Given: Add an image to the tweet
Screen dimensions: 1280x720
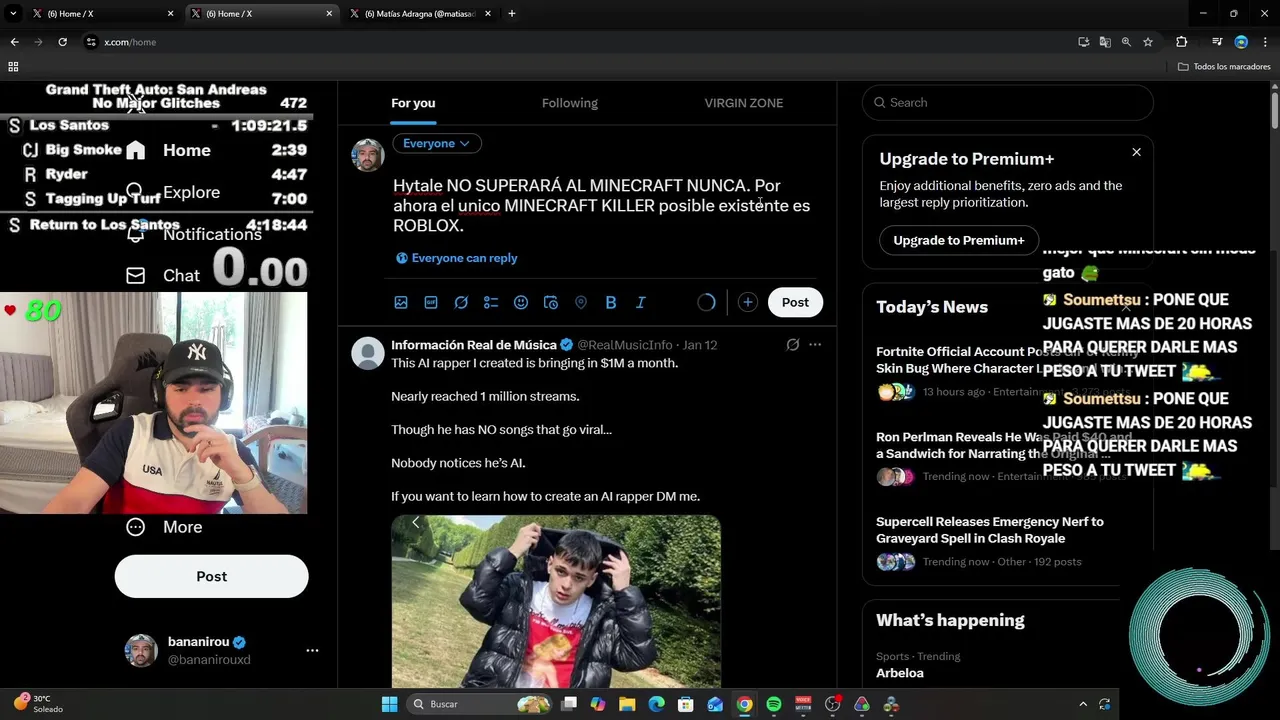Looking at the screenshot, I should tap(401, 302).
